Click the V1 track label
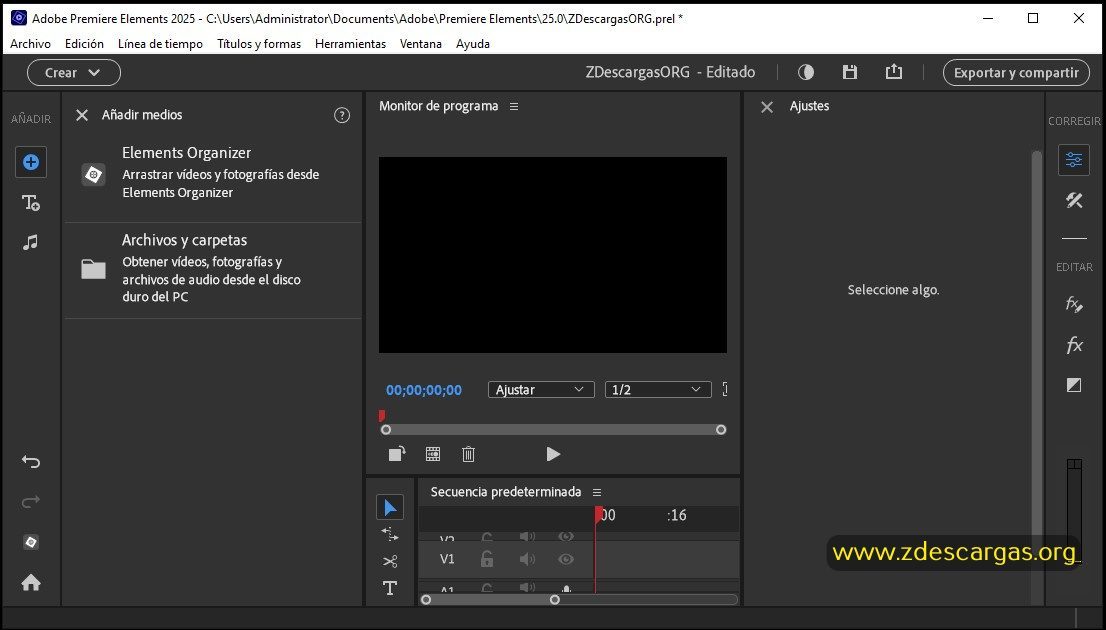 click(x=447, y=559)
